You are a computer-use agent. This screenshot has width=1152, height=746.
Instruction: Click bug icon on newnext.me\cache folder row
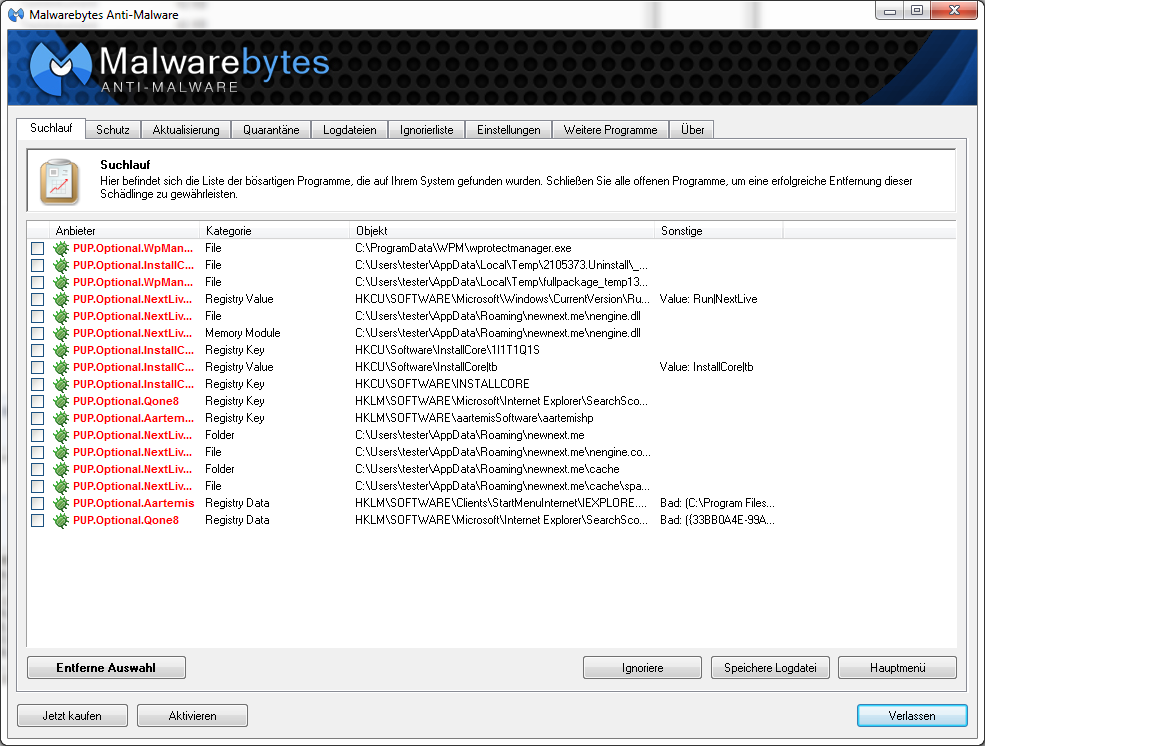click(61, 469)
